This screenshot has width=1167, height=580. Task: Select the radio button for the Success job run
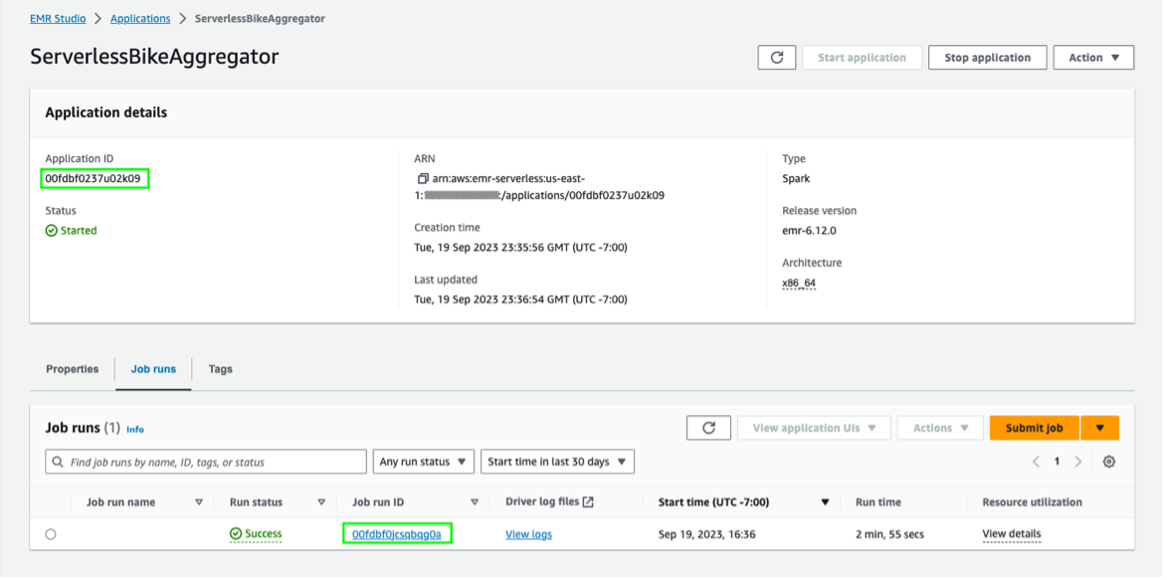click(51, 534)
